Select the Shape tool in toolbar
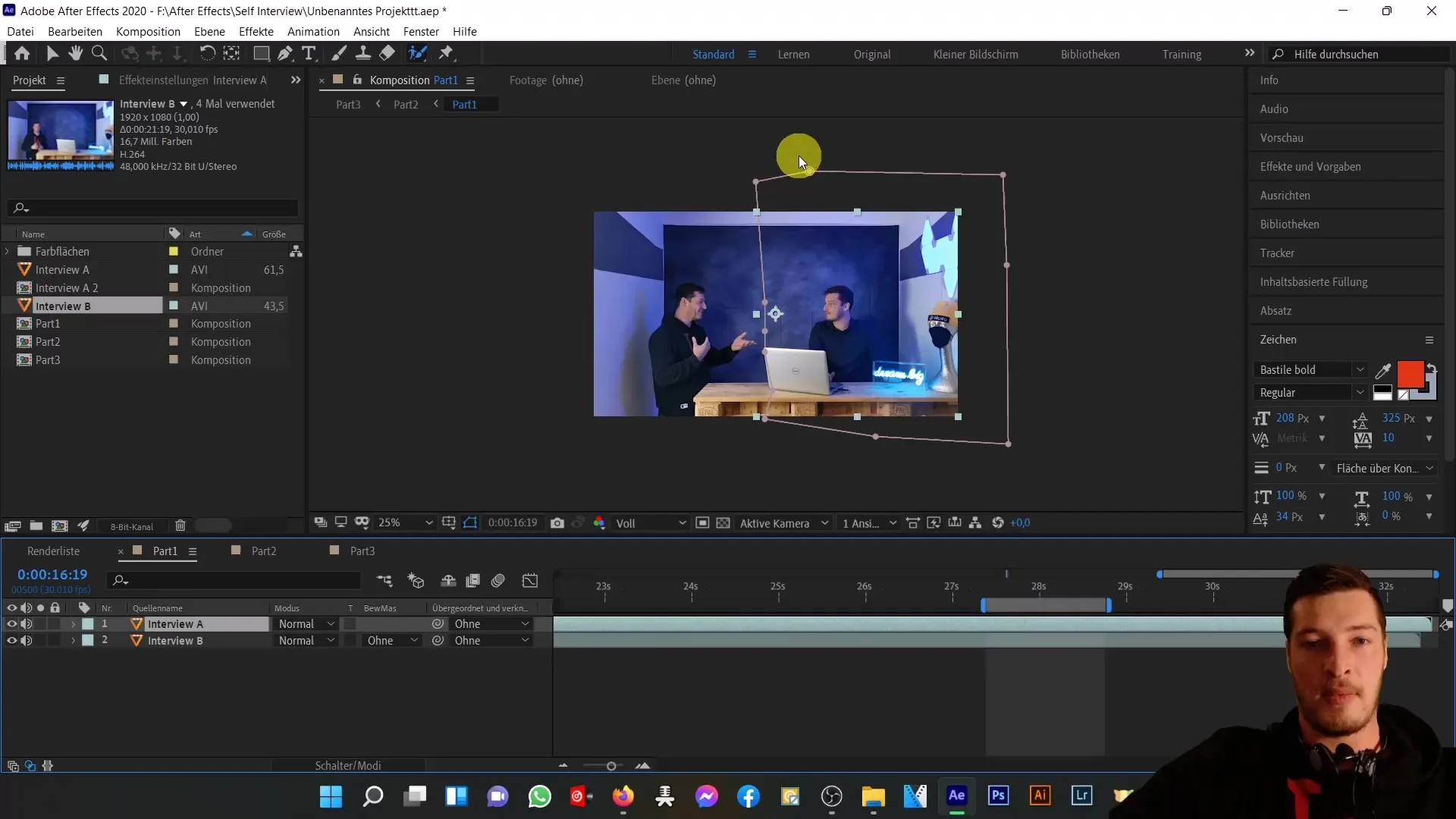 (x=261, y=53)
